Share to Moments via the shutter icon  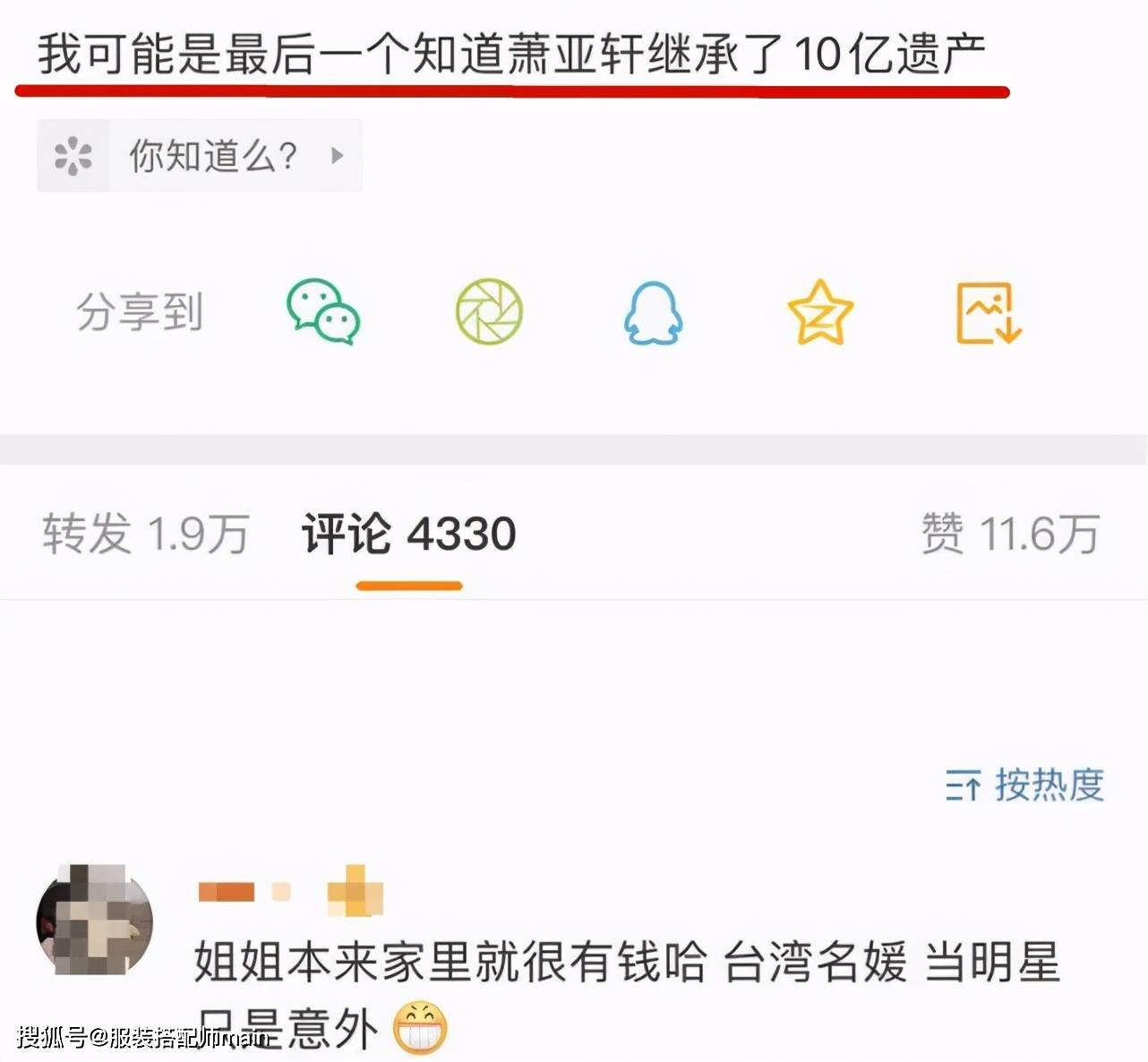pyautogui.click(x=489, y=312)
